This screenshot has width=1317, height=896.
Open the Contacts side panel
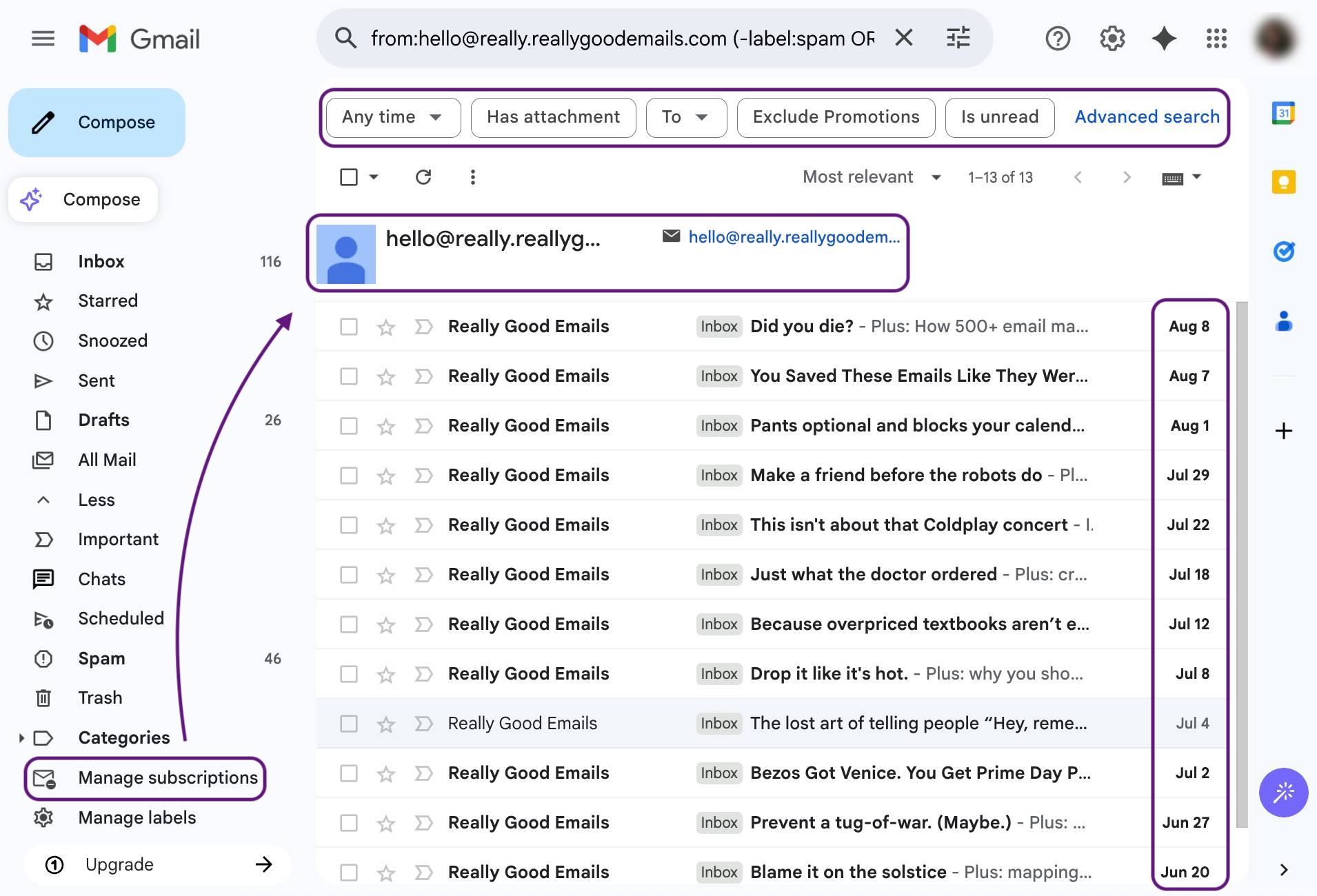(x=1283, y=319)
